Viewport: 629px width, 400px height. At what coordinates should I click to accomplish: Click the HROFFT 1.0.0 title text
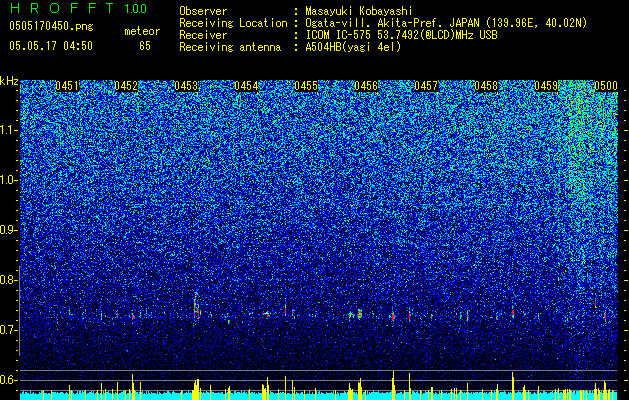pyautogui.click(x=78, y=8)
